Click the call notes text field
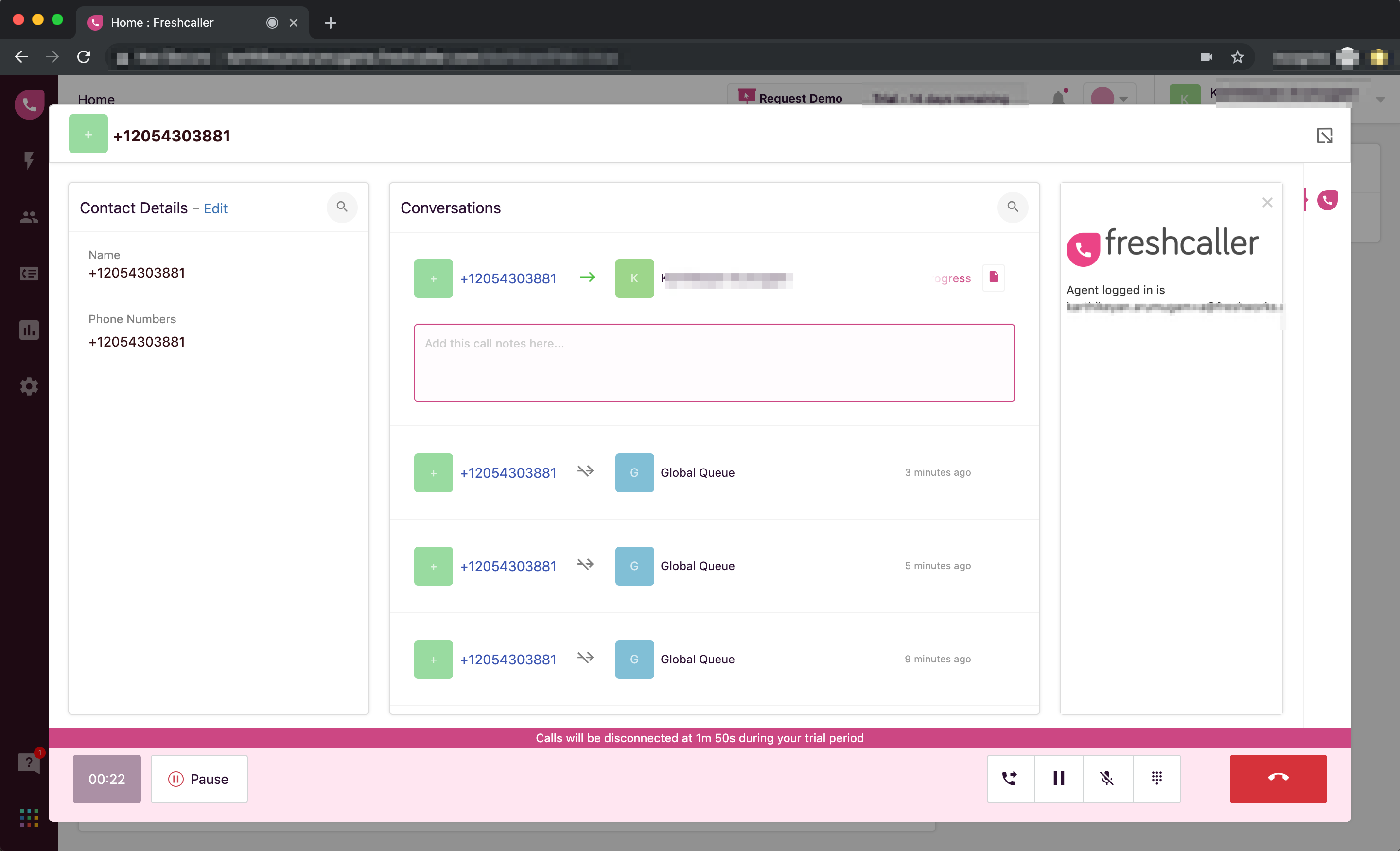The image size is (1400, 851). (714, 363)
